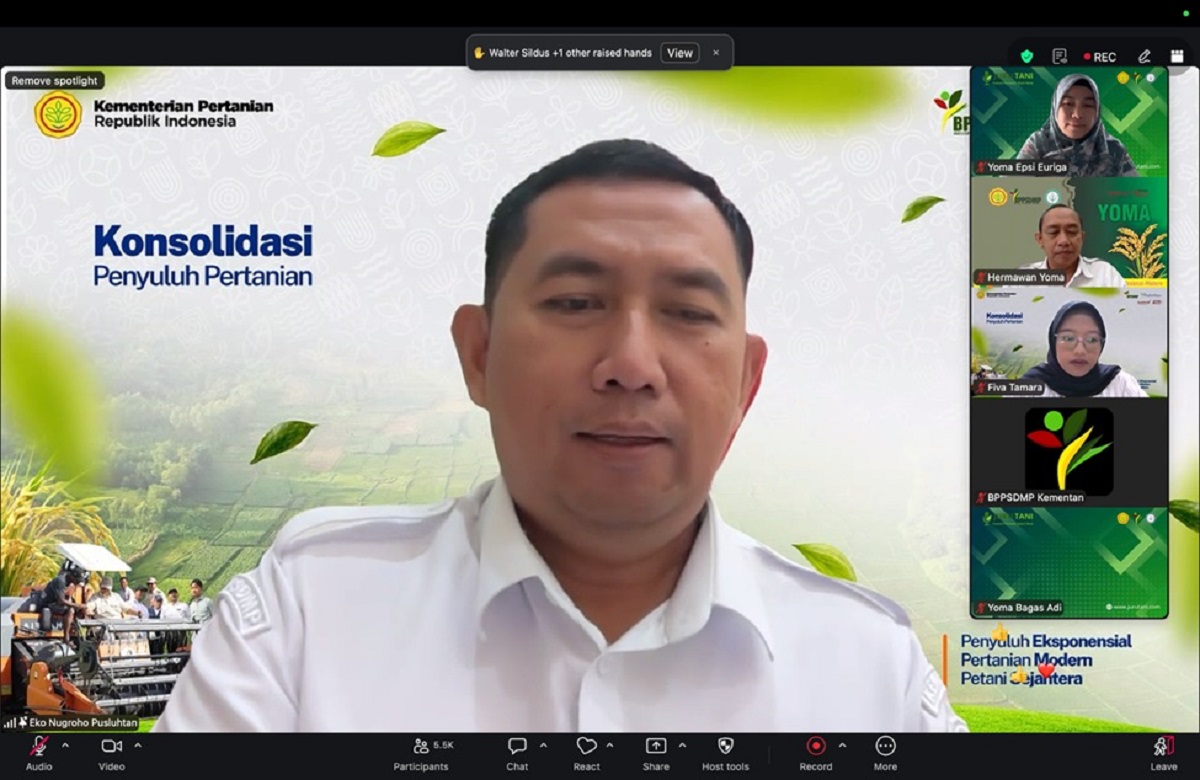Open annotation pen tool icon
Screen dimensions: 1200x780
pos(1144,56)
